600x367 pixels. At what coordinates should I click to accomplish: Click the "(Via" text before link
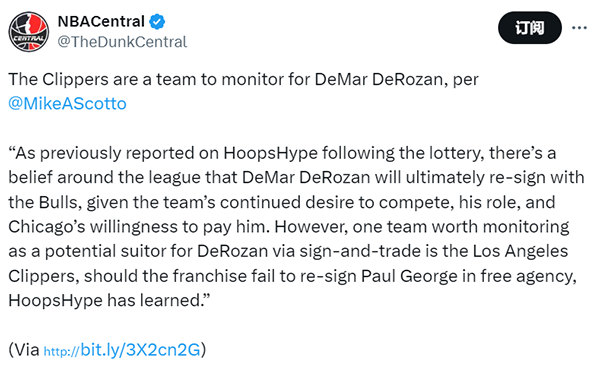pyautogui.click(x=24, y=349)
